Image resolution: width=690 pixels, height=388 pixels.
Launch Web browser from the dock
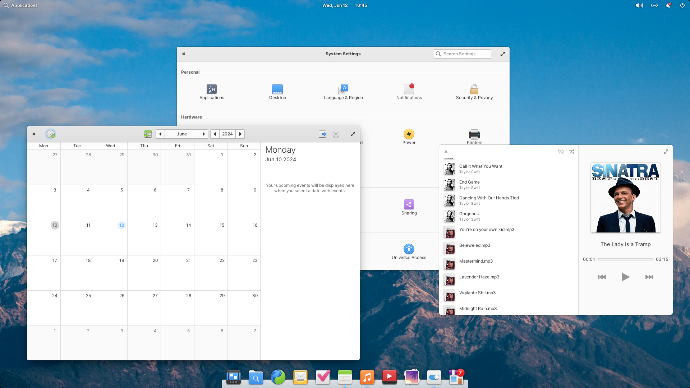pos(278,377)
